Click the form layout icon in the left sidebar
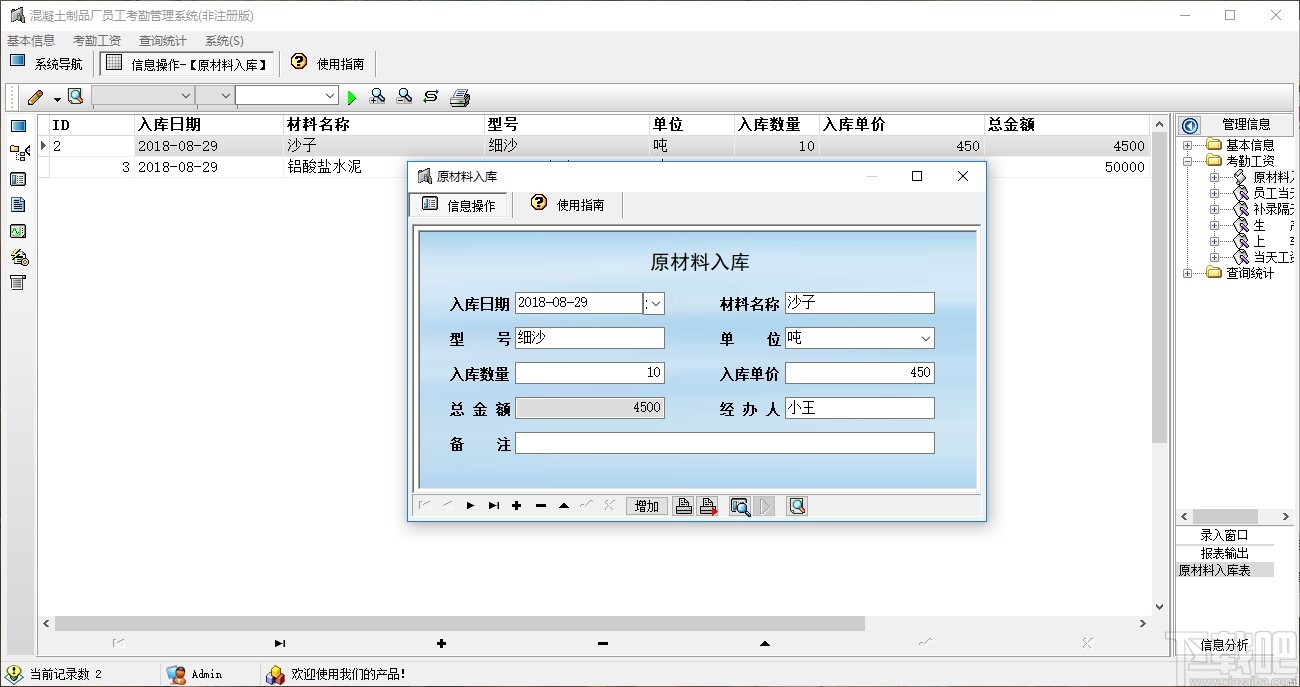Viewport: 1300px width, 687px height. click(x=18, y=179)
